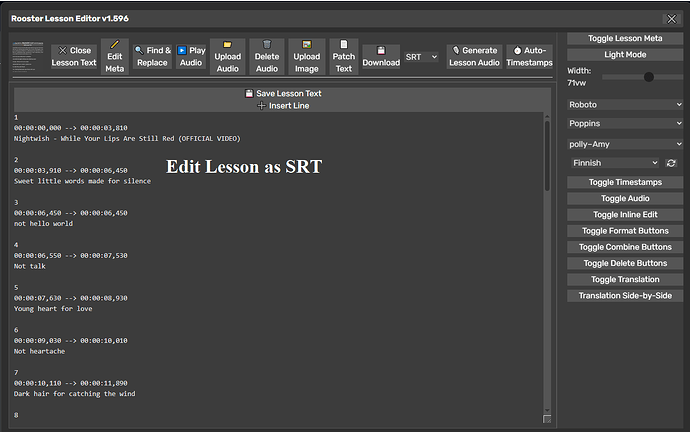690x432 pixels.
Task: Click scrollbar up arrow in text area
Action: [547, 117]
